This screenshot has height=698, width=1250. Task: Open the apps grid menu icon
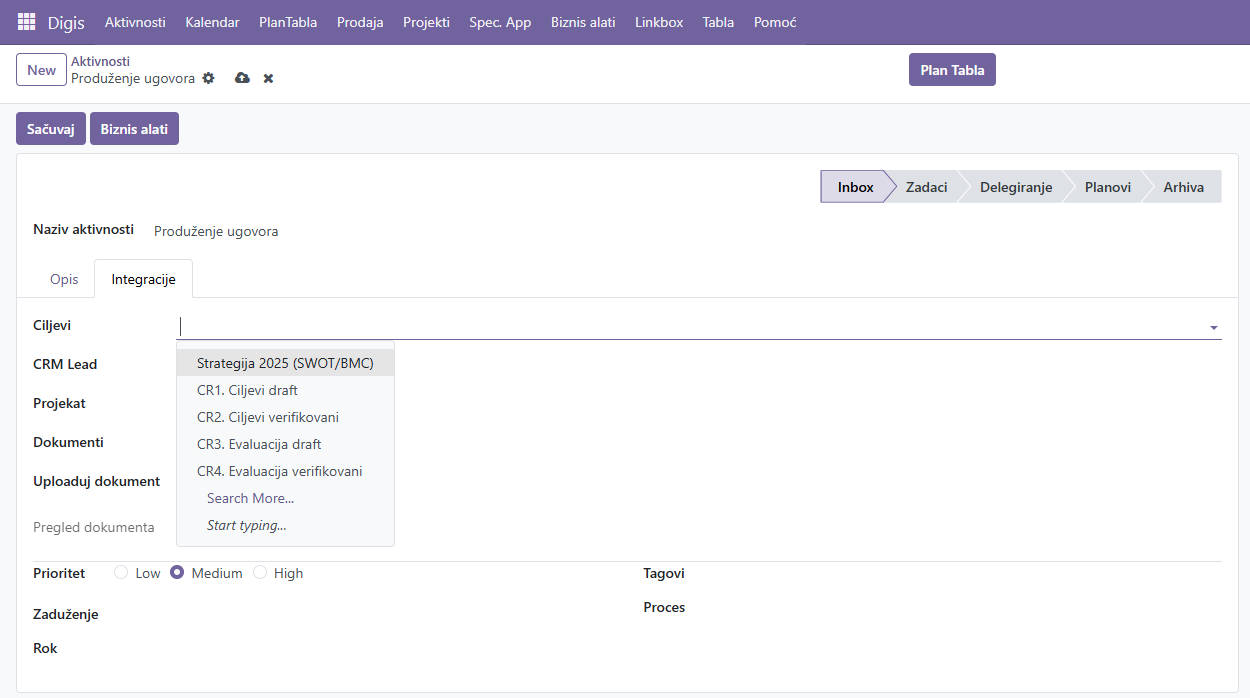pos(26,22)
